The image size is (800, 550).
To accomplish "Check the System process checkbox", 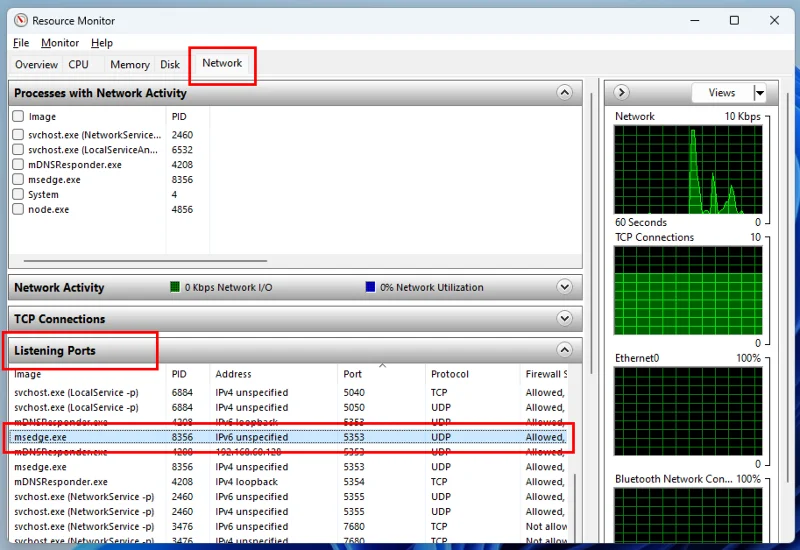I will click(18, 194).
